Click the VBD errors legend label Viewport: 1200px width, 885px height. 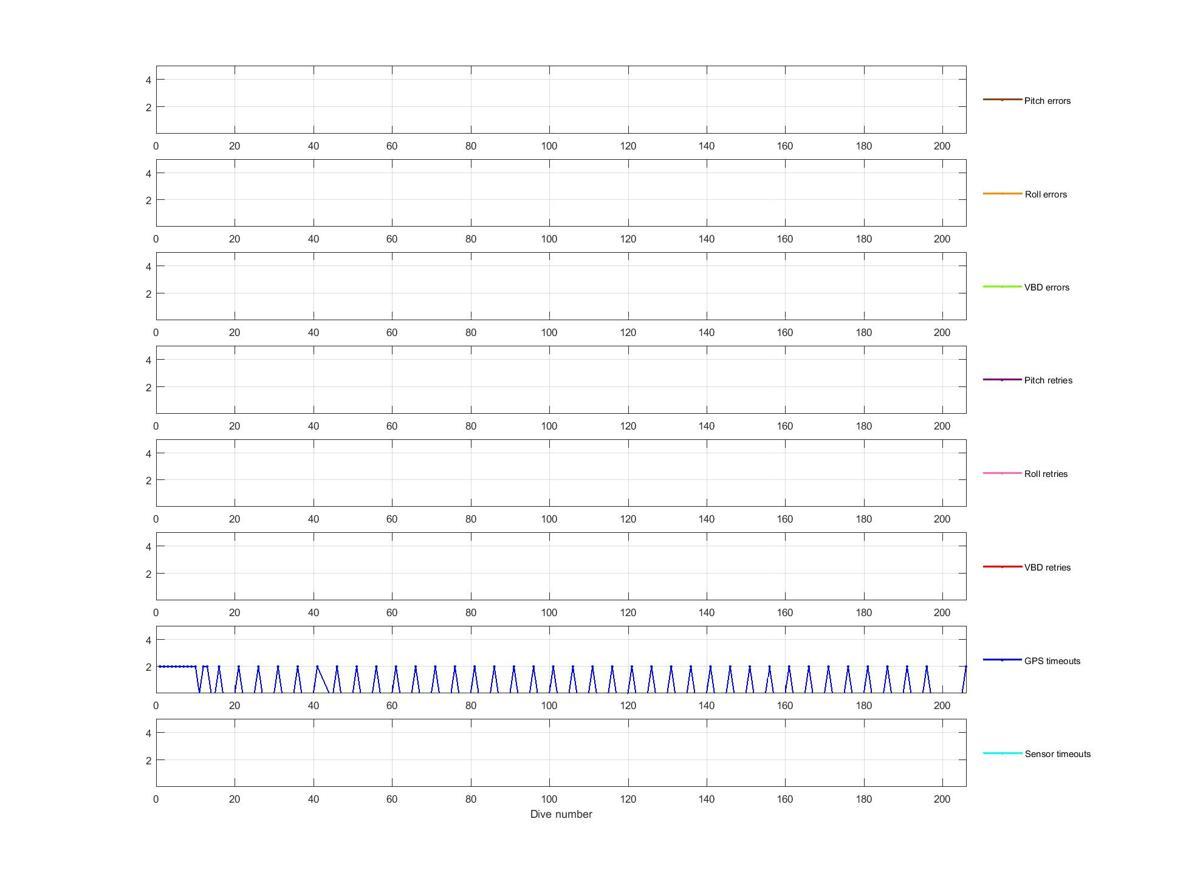tap(1046, 288)
